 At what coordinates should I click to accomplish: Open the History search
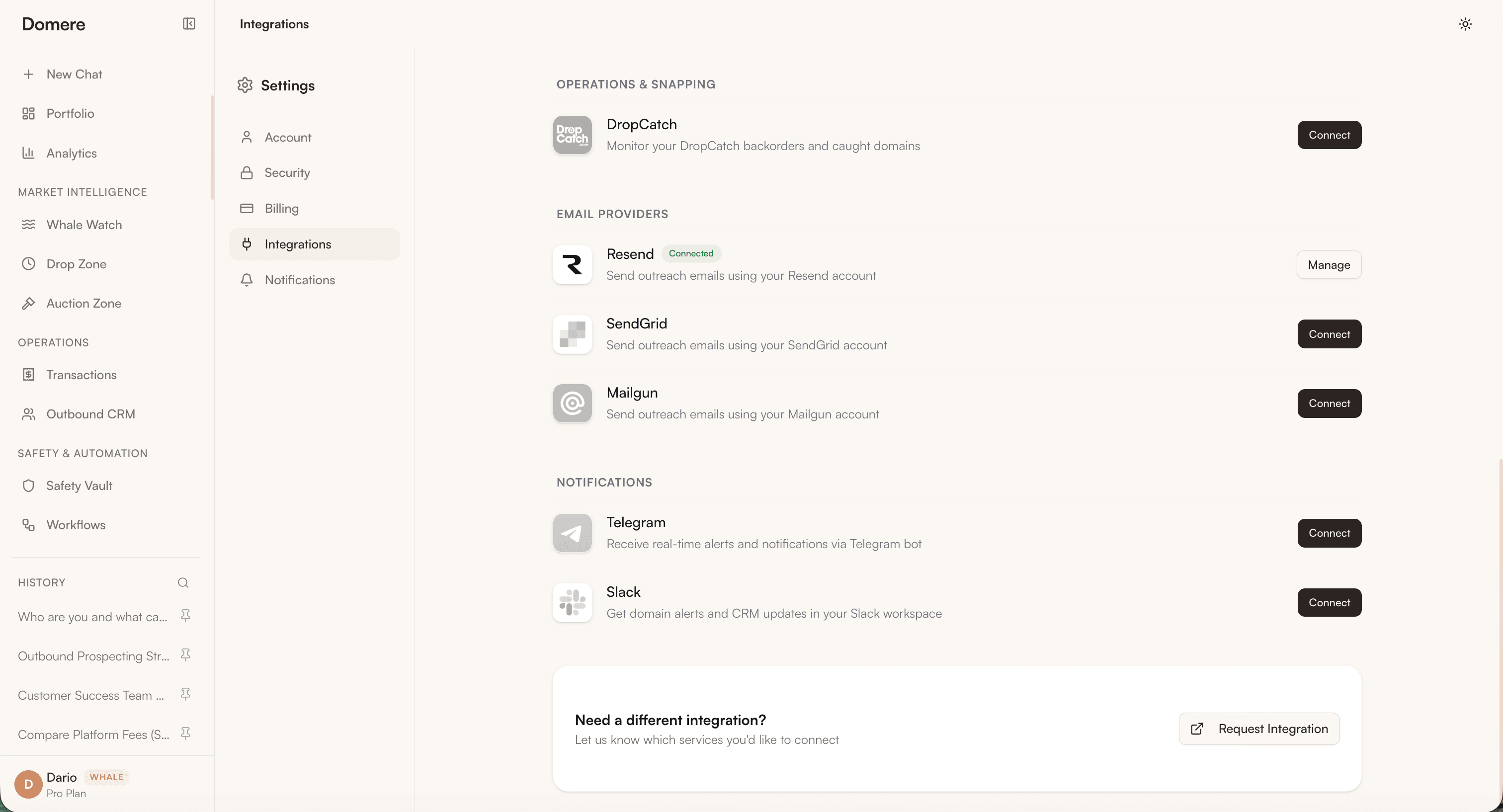[182, 582]
